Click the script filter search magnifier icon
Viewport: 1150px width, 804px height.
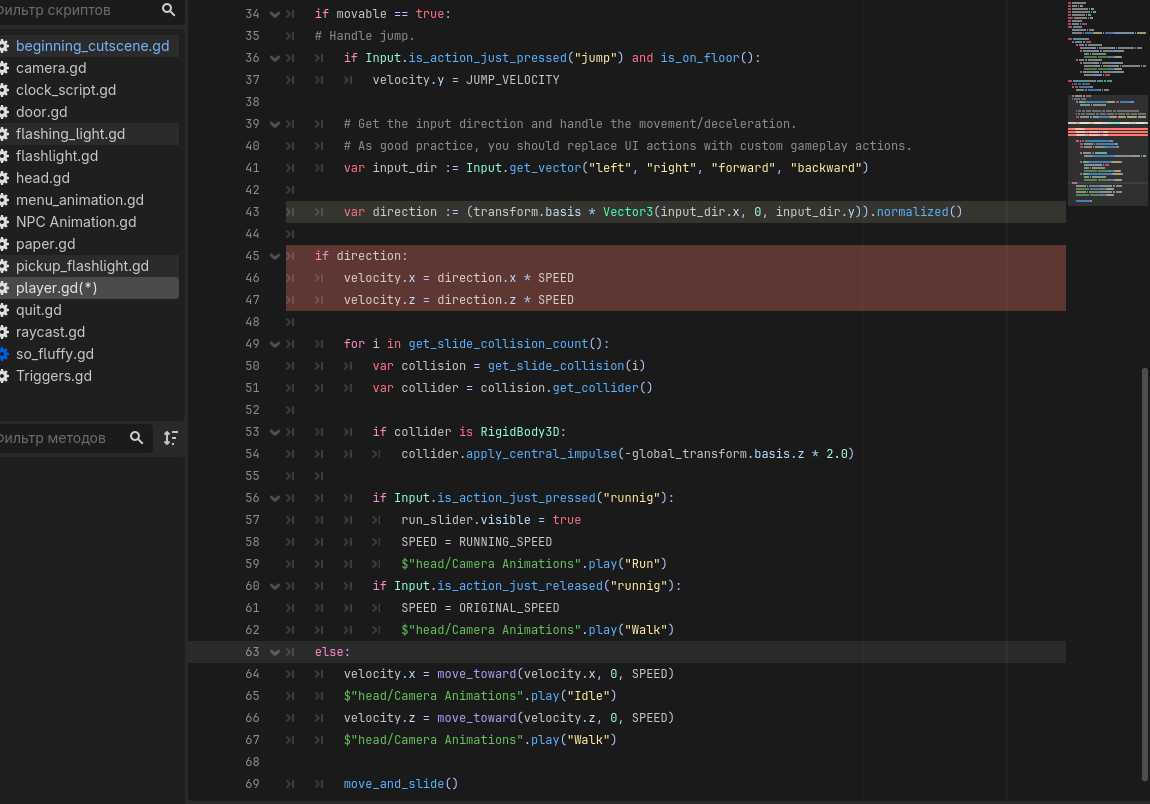point(168,10)
